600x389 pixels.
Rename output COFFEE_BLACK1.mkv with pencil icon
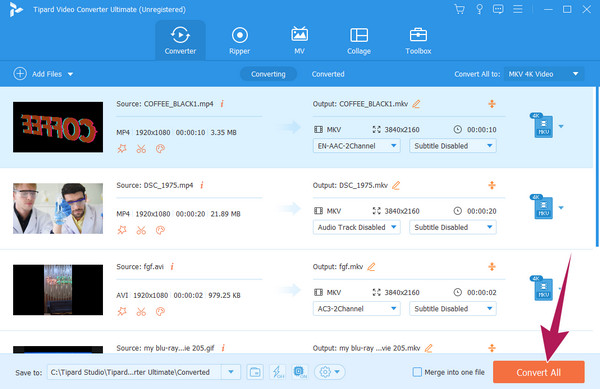click(416, 104)
